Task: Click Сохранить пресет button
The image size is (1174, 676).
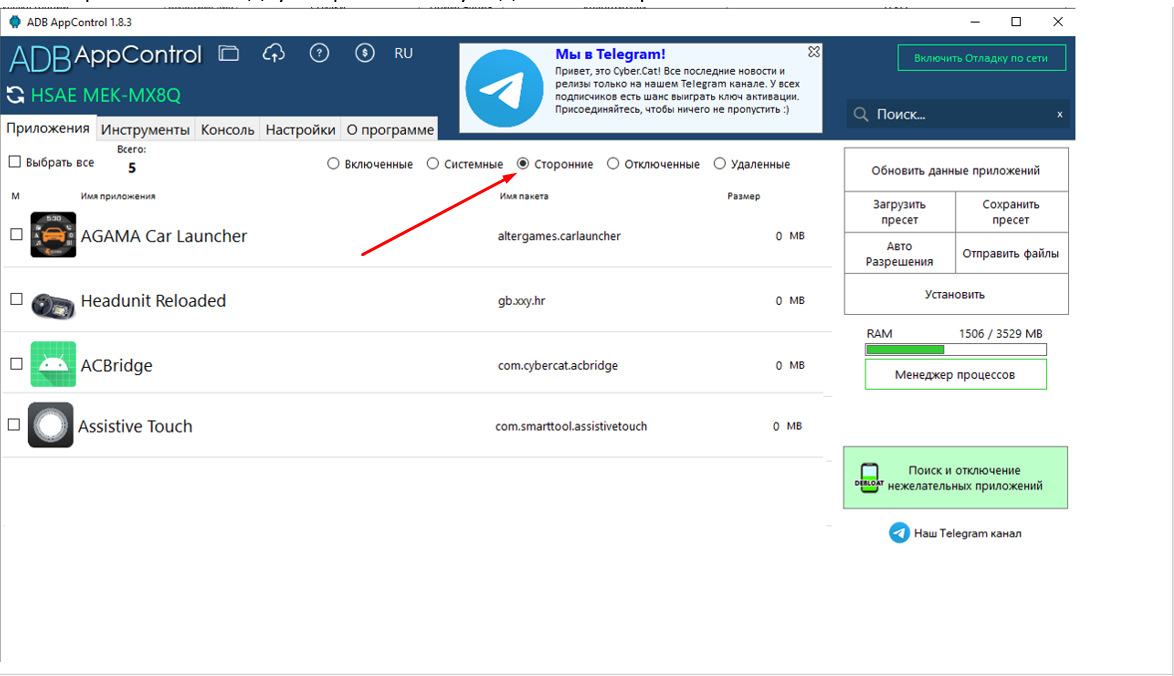Action: pos(1011,212)
